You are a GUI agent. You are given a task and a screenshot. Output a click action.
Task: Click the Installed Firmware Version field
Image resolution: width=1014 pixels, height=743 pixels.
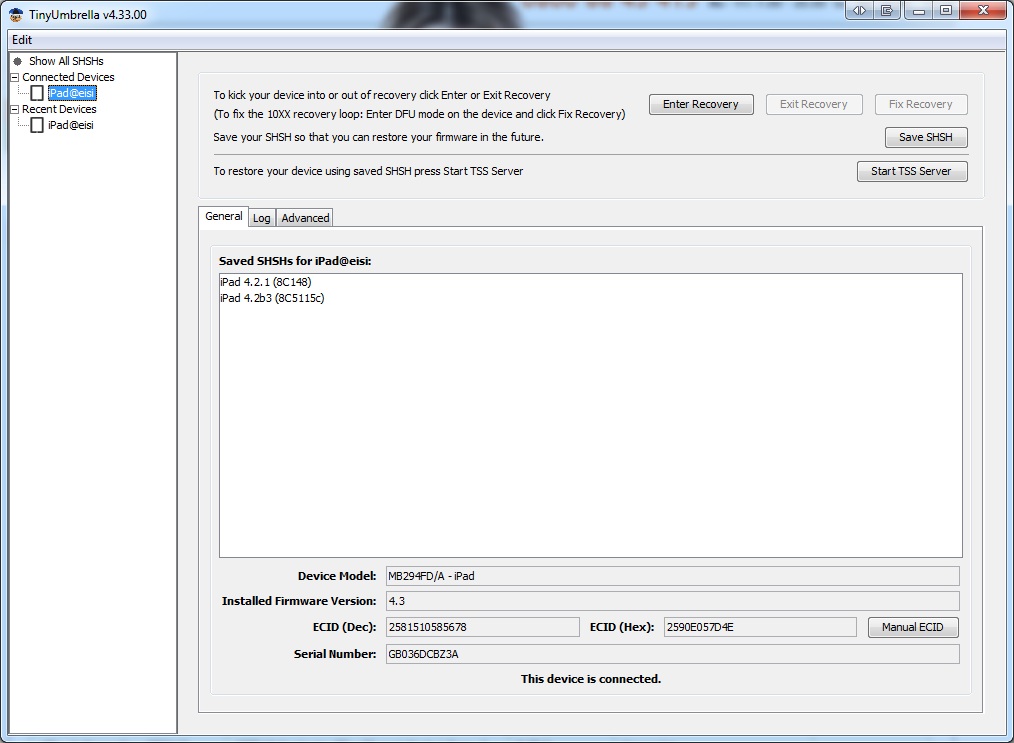click(673, 601)
